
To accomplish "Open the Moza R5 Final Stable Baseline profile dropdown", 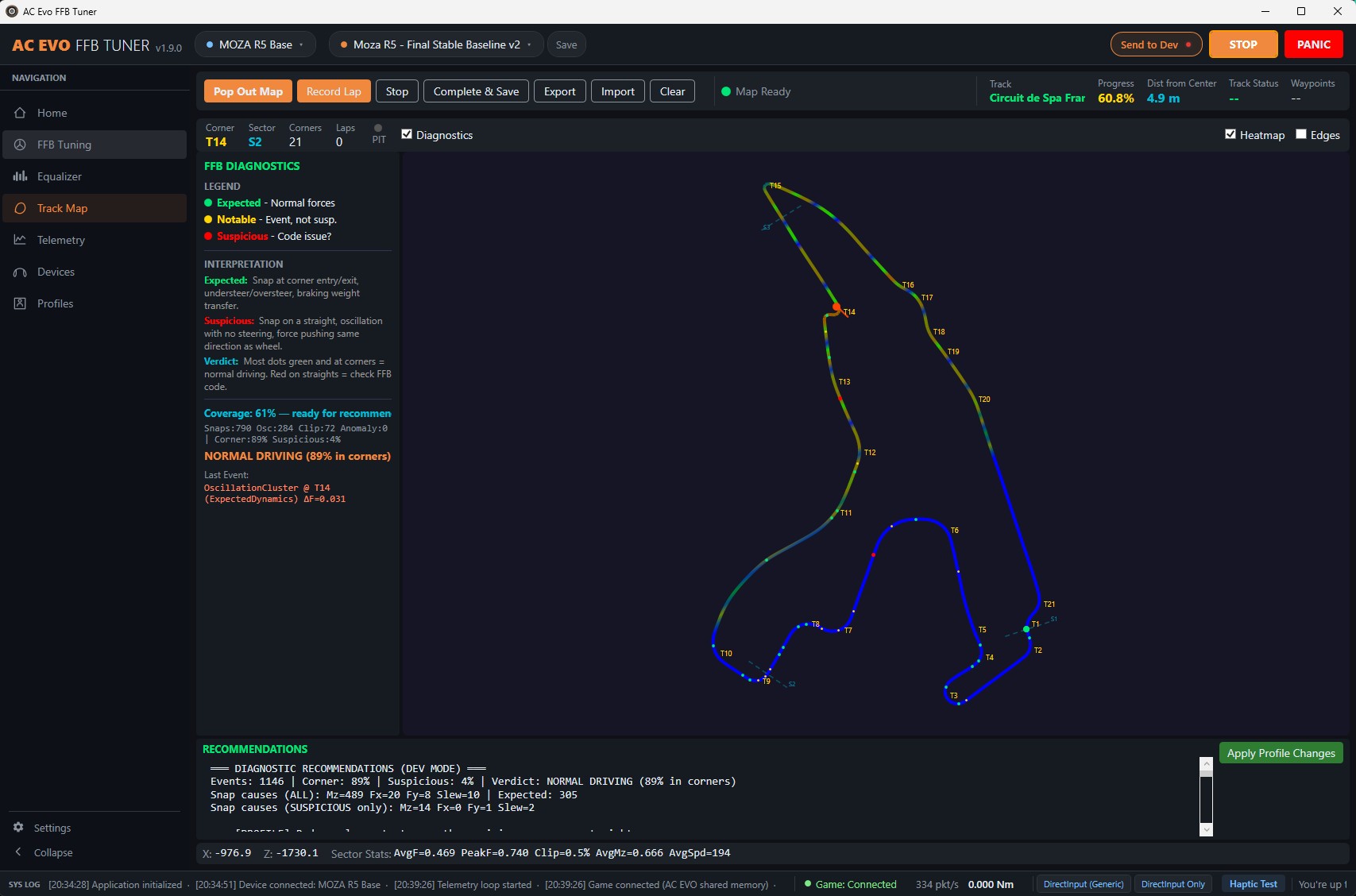I will 436,44.
